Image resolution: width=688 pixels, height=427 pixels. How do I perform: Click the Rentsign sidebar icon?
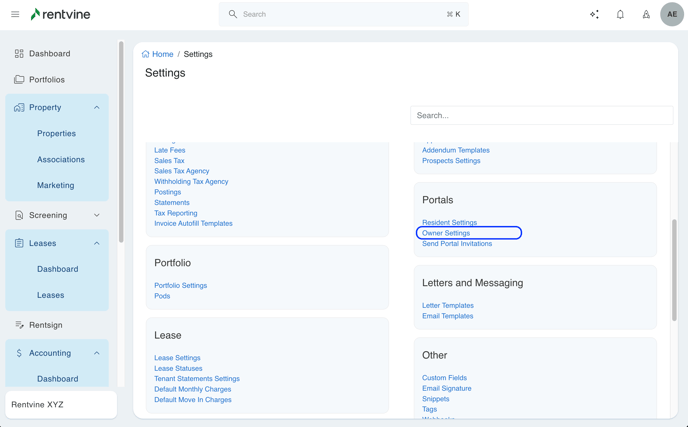pos(19,325)
